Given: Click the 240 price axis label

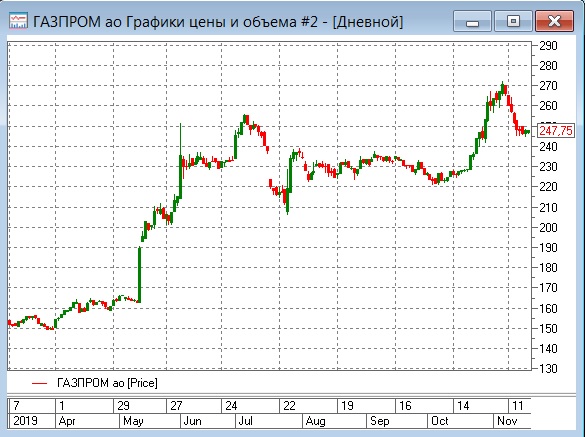Looking at the screenshot, I should [x=548, y=147].
